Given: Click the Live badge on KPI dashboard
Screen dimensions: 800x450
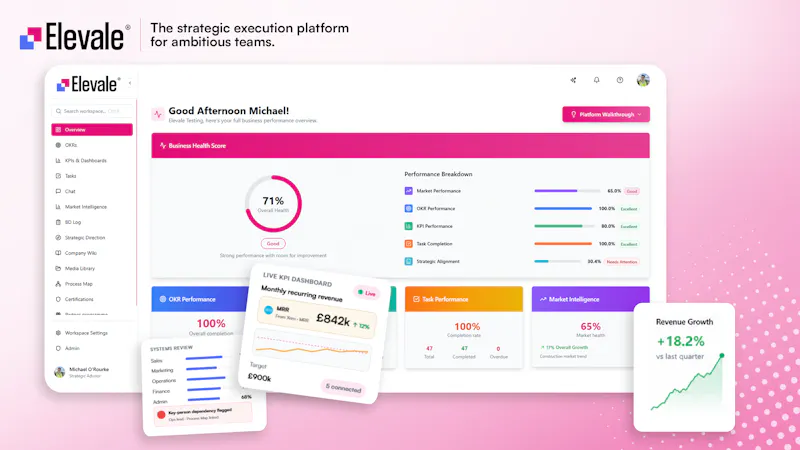Looking at the screenshot, I should tap(367, 293).
